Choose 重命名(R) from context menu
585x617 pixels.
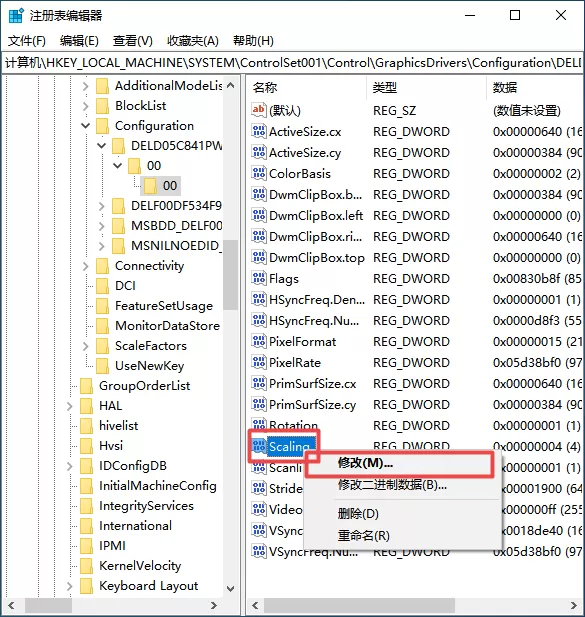coord(403,536)
